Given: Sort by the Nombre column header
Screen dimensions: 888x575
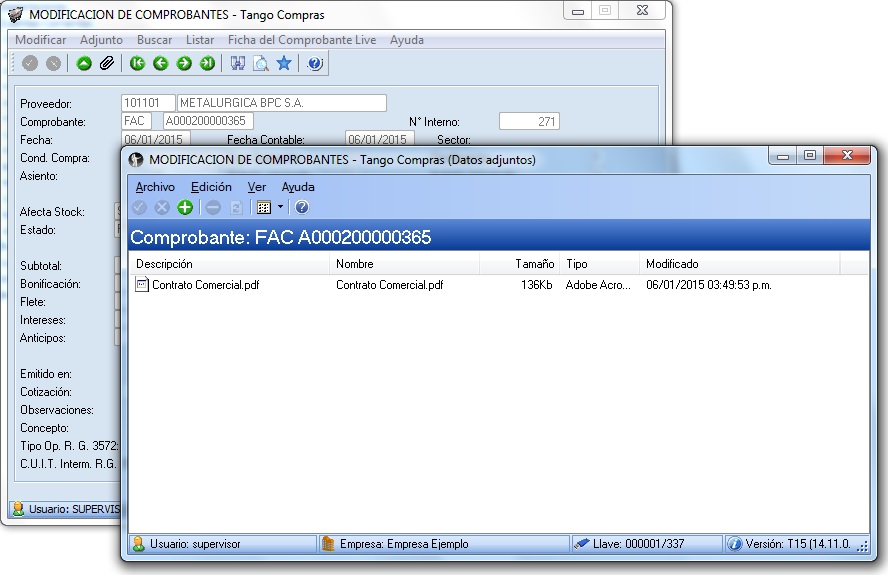Looking at the screenshot, I should (404, 264).
